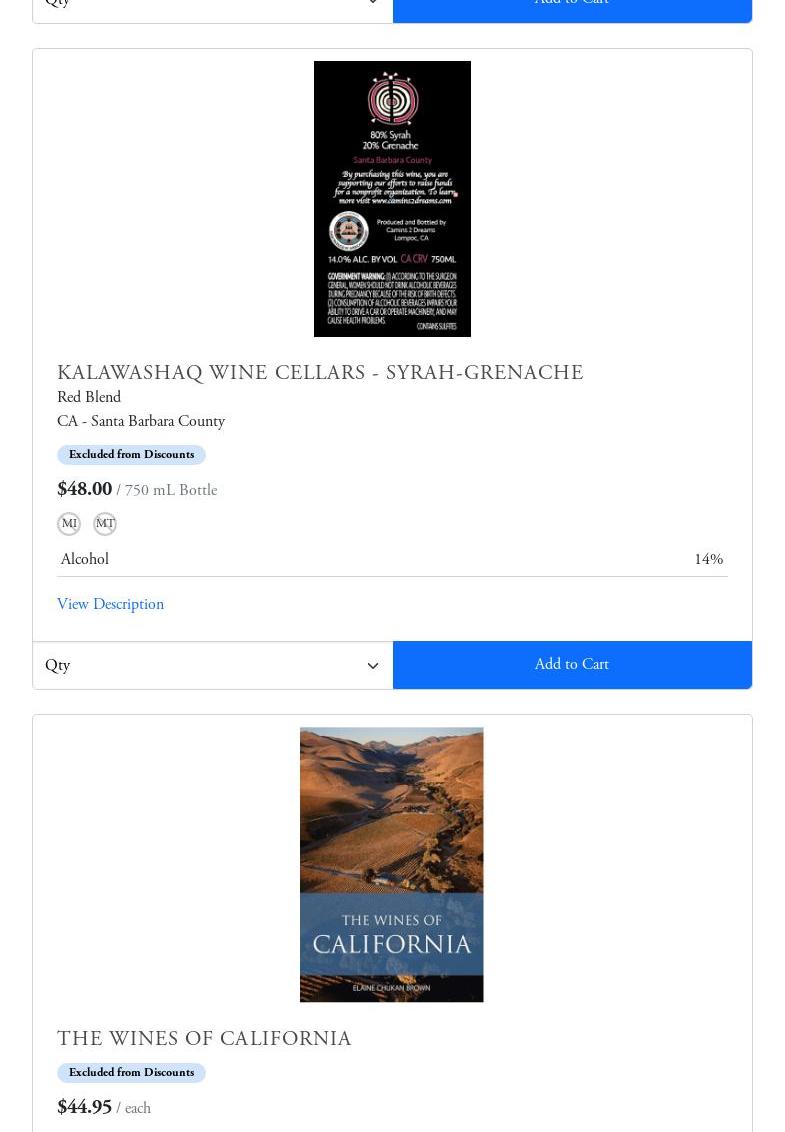
Task: Select the Alcohol attribute row label
Action: (x=85, y=559)
